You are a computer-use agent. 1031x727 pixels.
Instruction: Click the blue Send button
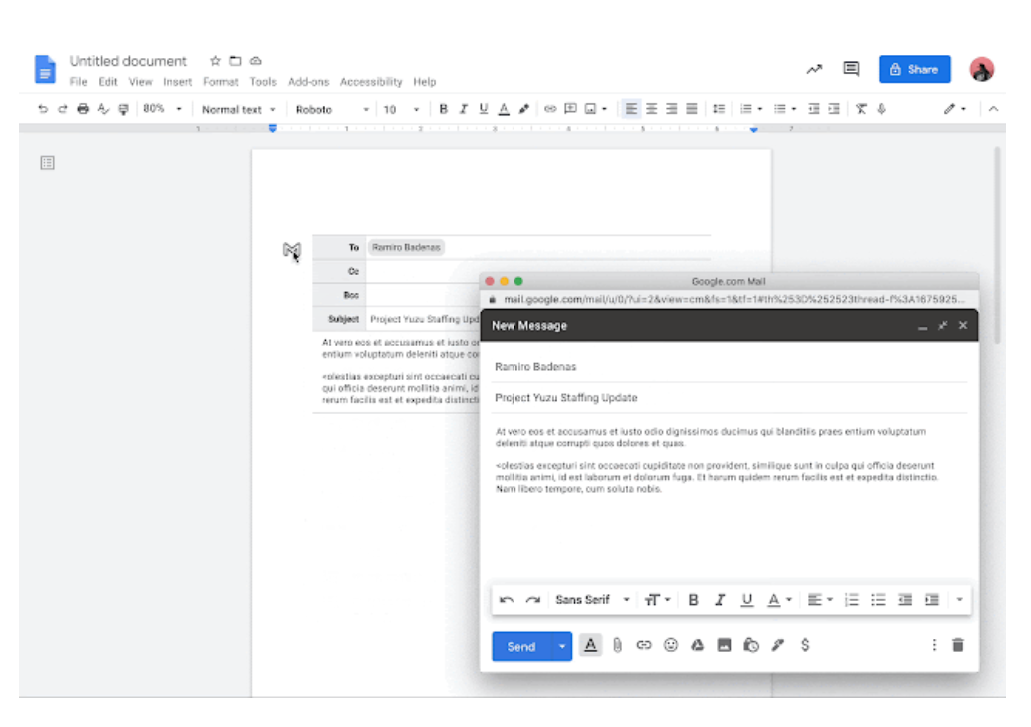[x=521, y=646]
